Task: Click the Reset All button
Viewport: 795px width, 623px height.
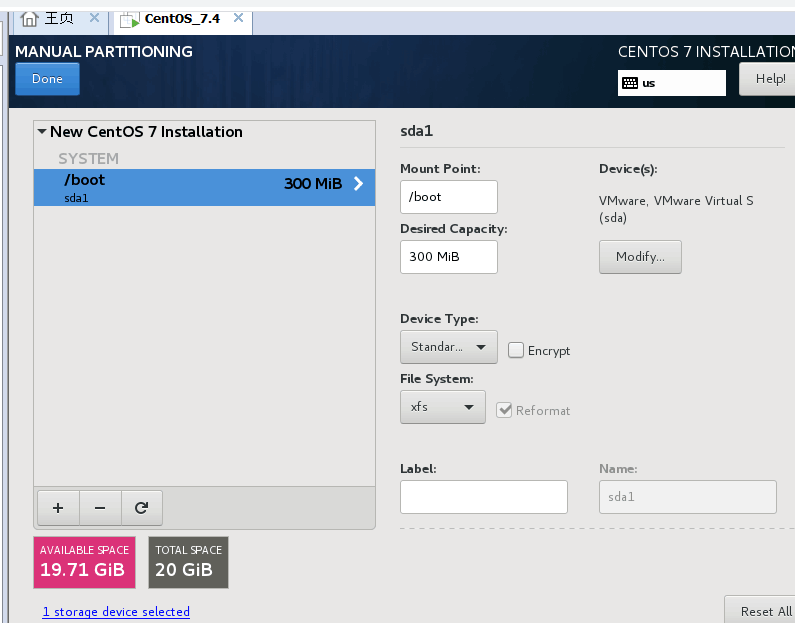Action: [x=760, y=610]
